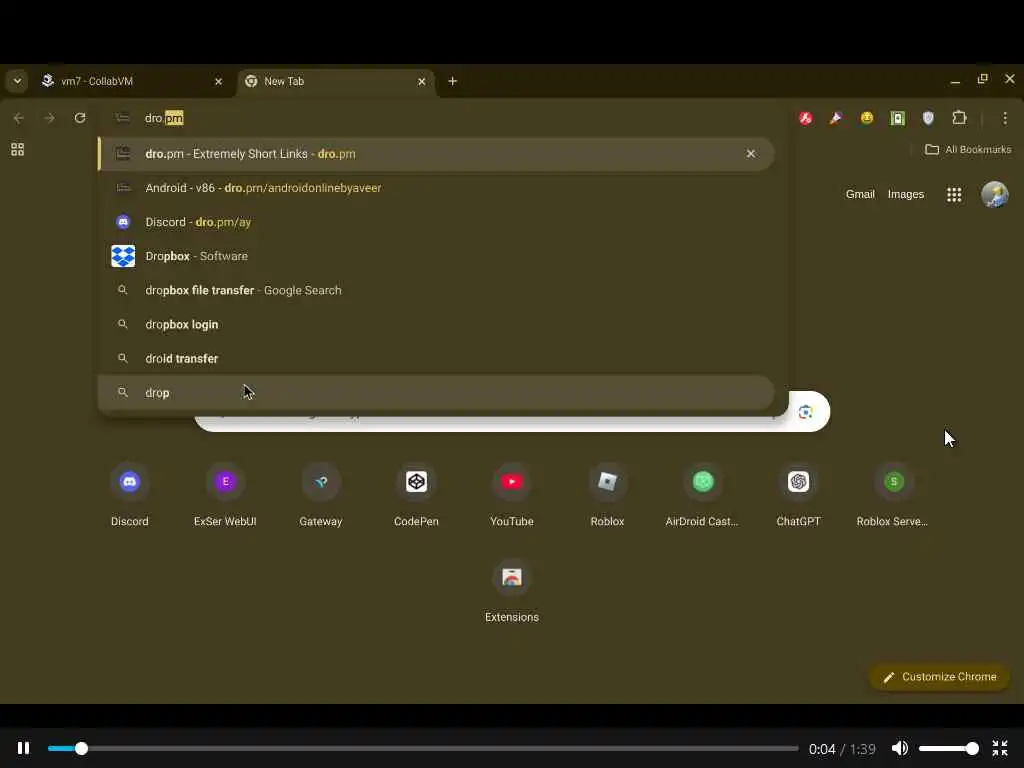This screenshot has width=1024, height=768.
Task: Restore down the Chrome window
Action: [x=982, y=80]
